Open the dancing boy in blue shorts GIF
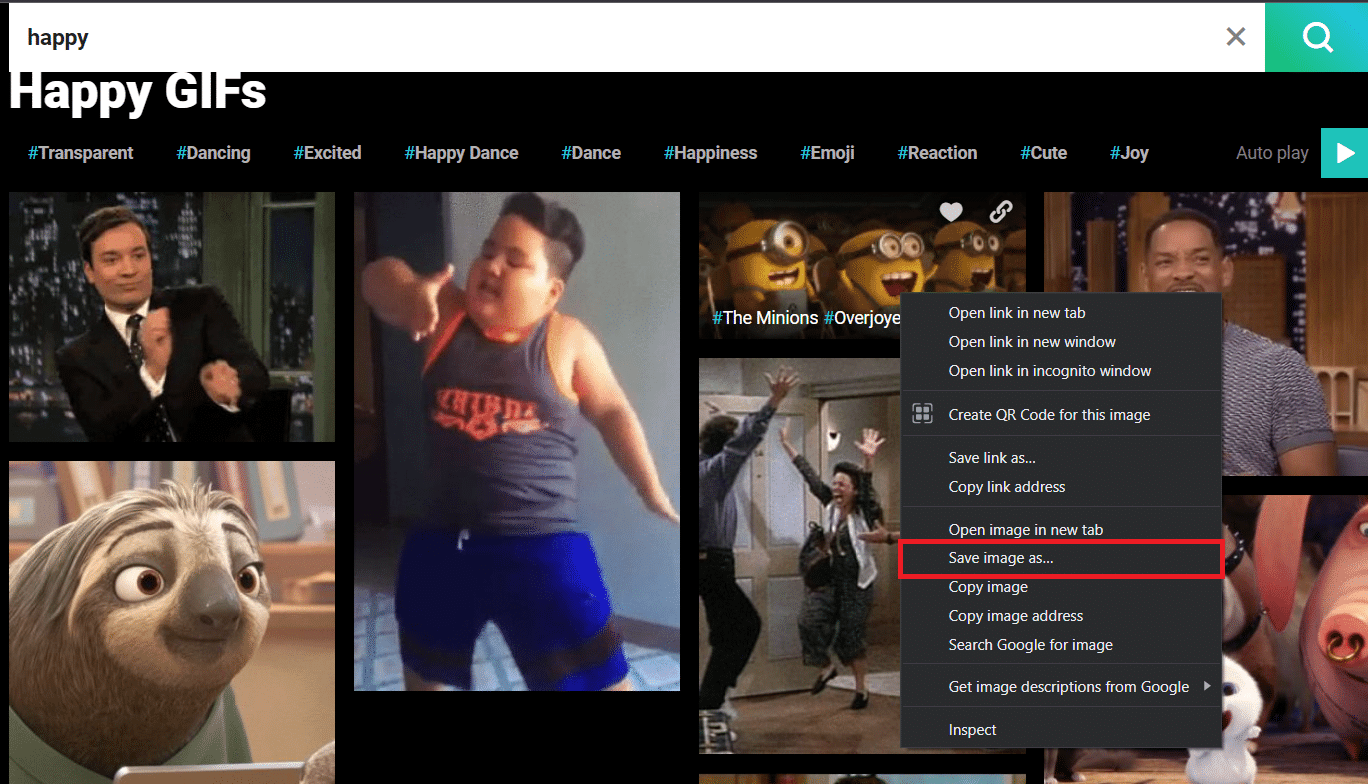This screenshot has width=1368, height=784. [516, 440]
